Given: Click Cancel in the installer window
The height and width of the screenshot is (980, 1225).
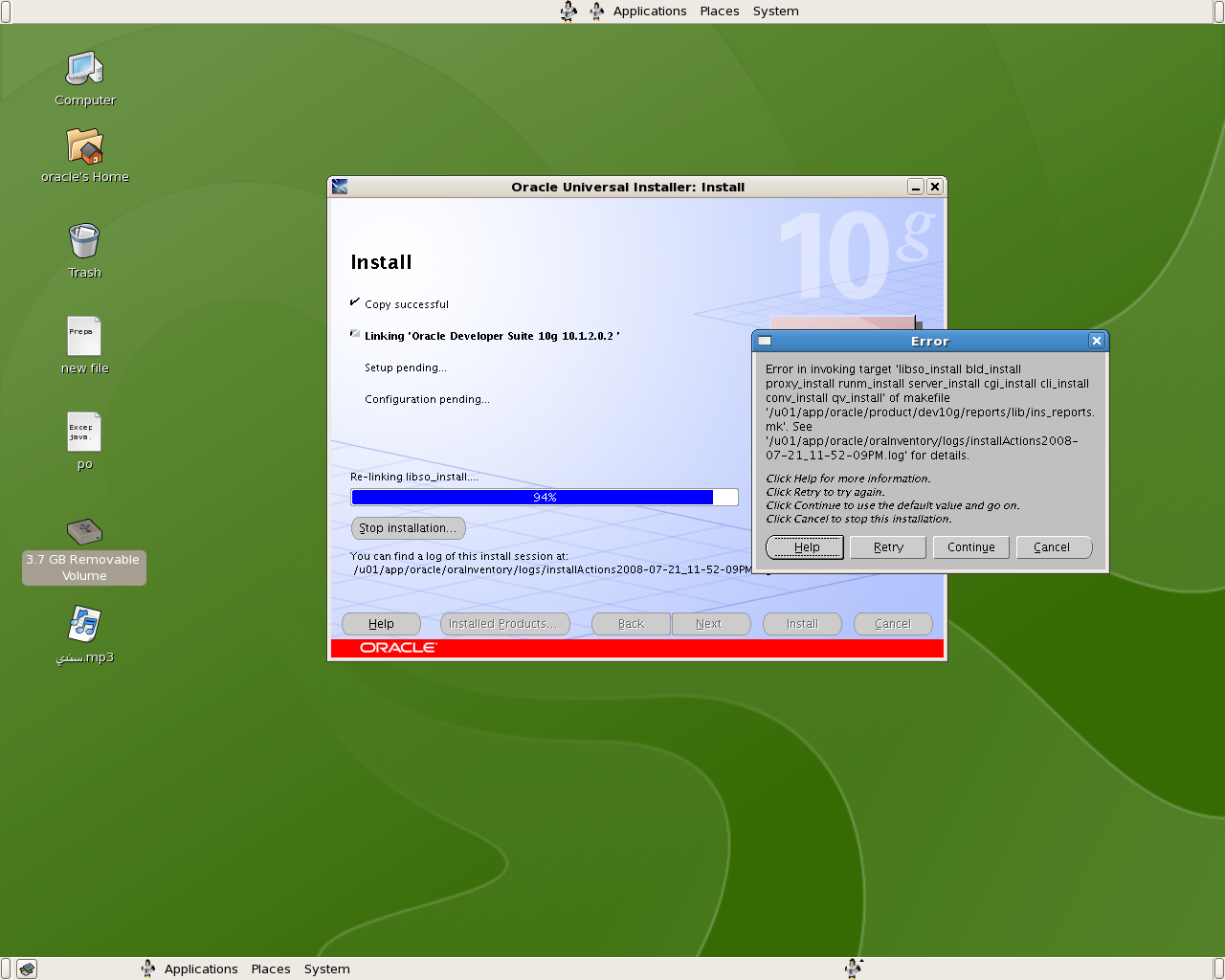Looking at the screenshot, I should click(893, 624).
